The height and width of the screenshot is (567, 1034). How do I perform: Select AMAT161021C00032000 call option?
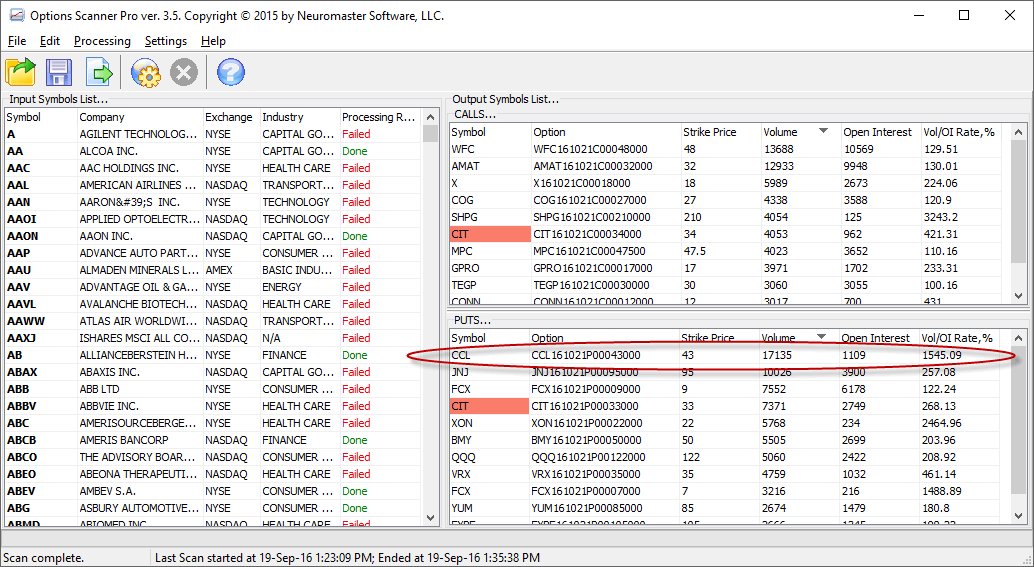pyautogui.click(x=593, y=166)
